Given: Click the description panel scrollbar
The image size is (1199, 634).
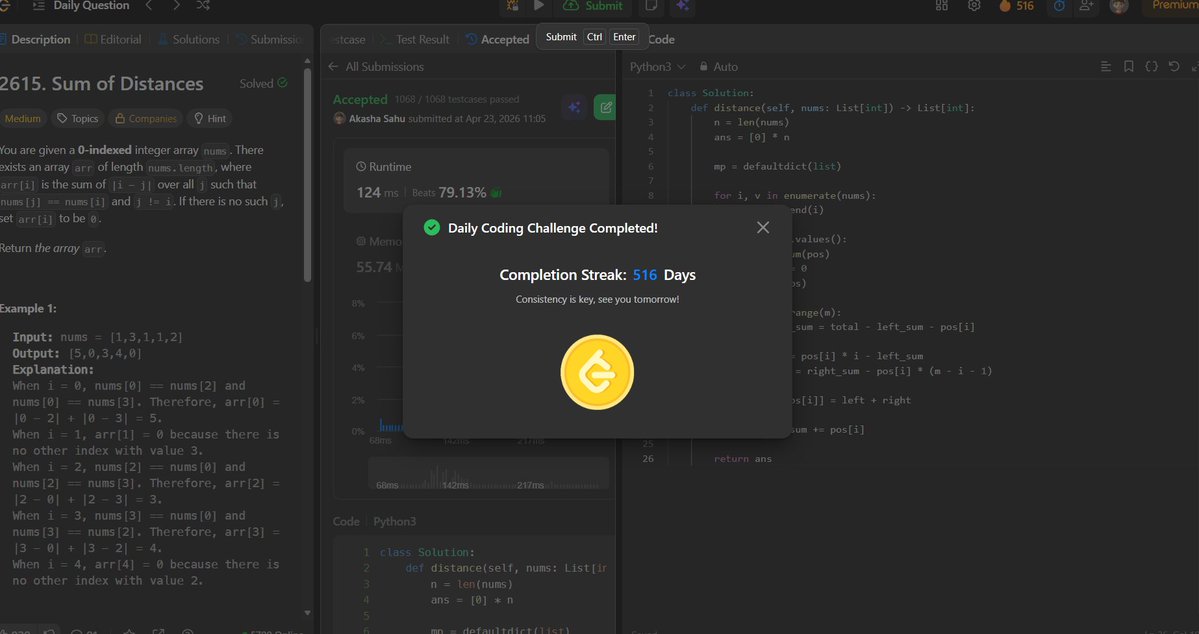Looking at the screenshot, I should click(307, 176).
